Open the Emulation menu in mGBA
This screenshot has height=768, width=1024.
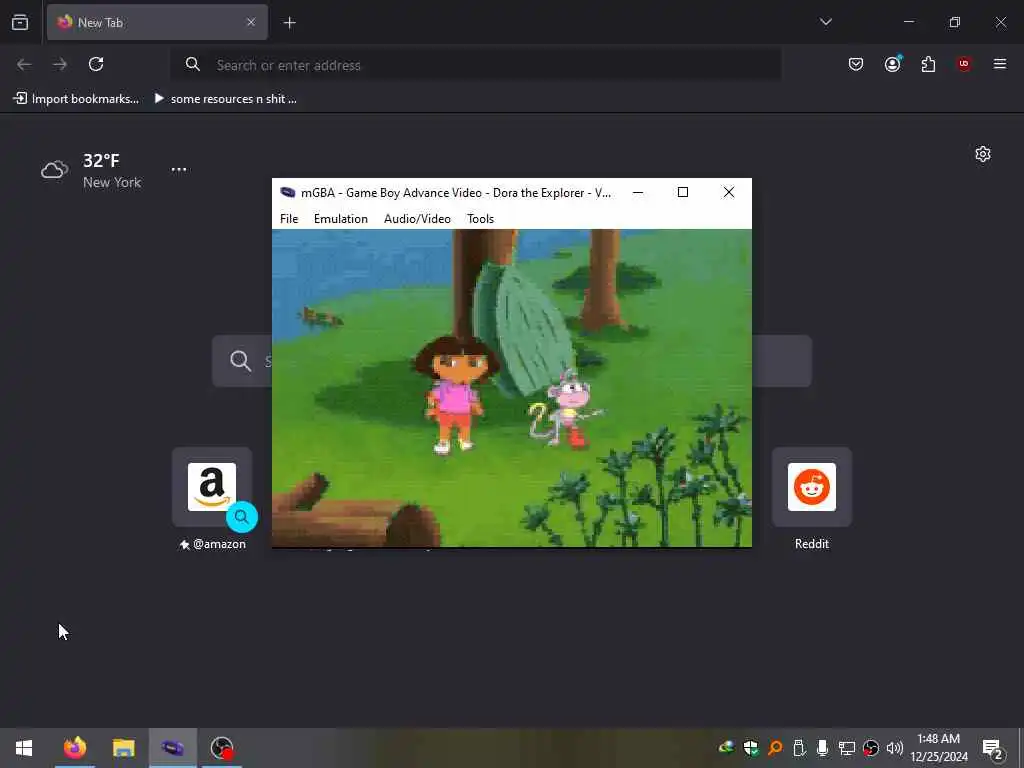(340, 219)
